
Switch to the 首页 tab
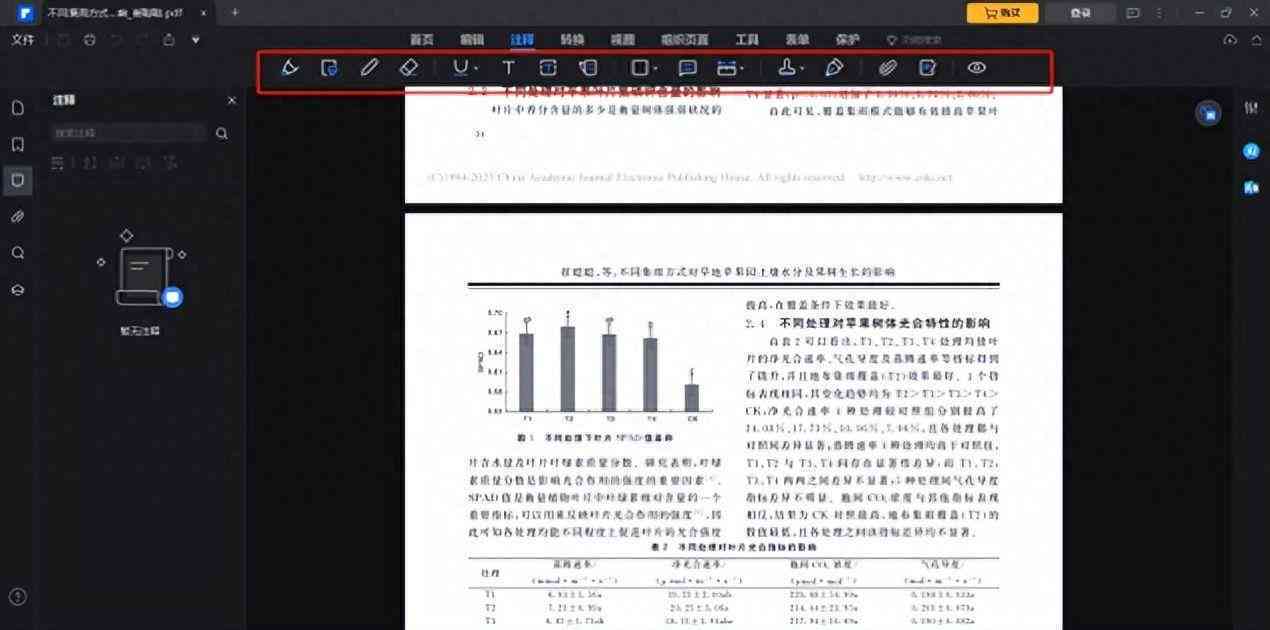click(422, 40)
